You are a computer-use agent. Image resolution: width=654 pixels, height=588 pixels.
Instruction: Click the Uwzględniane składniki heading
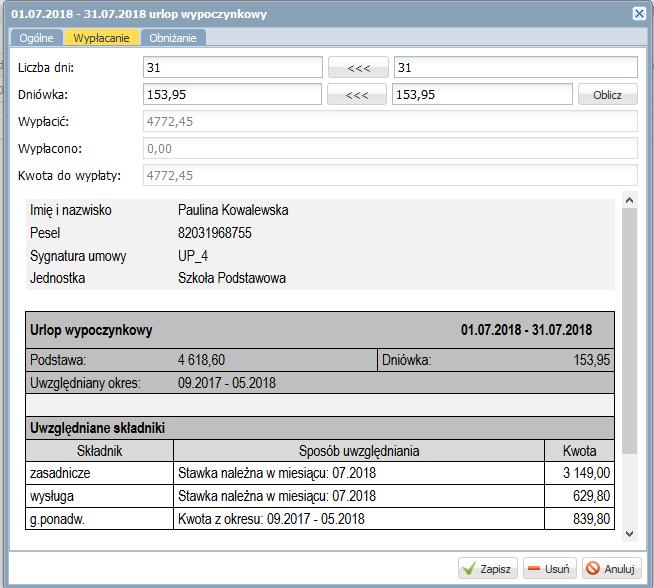(x=98, y=428)
